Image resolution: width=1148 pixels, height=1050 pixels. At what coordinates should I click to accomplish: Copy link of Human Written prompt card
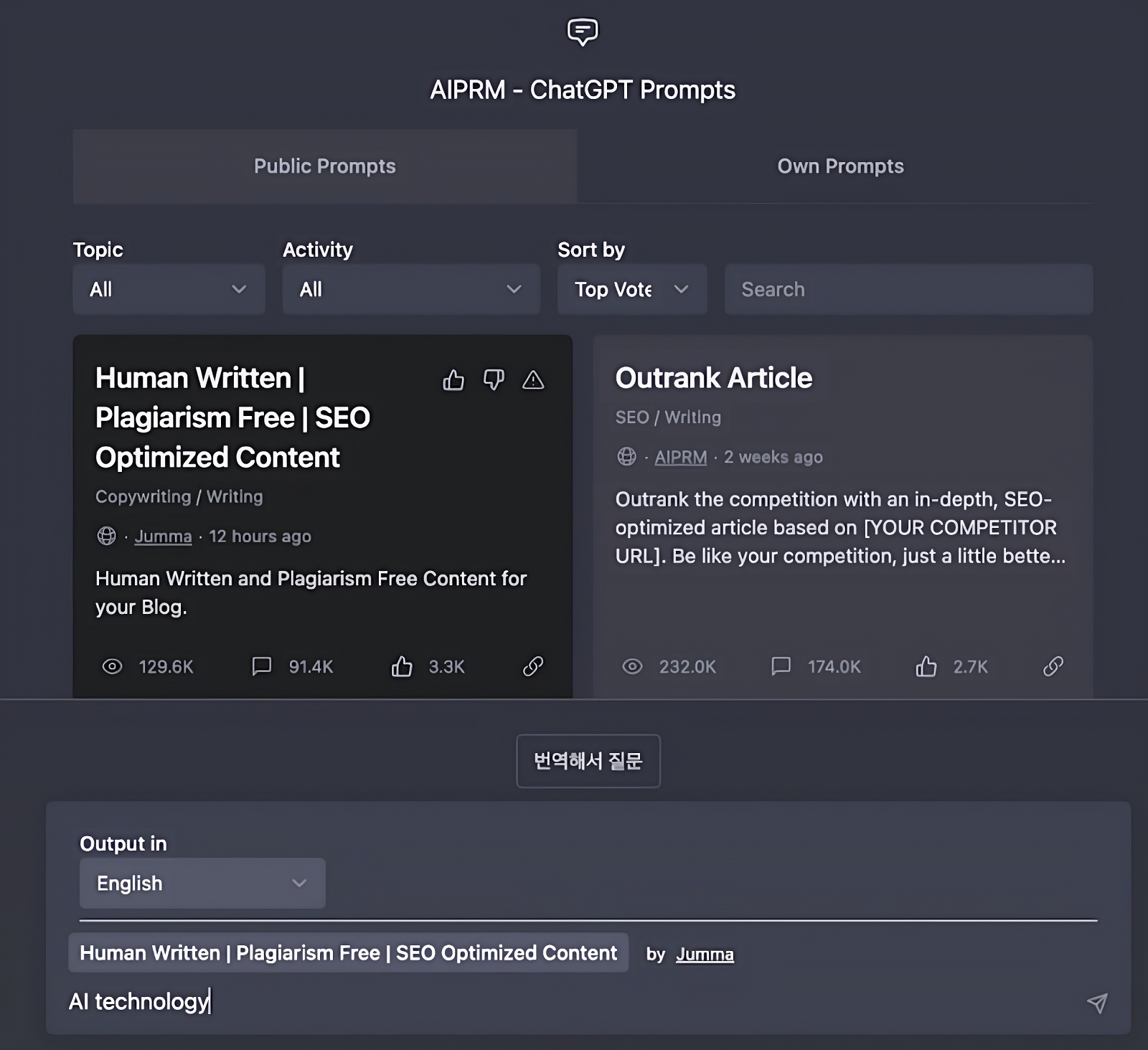(x=533, y=666)
